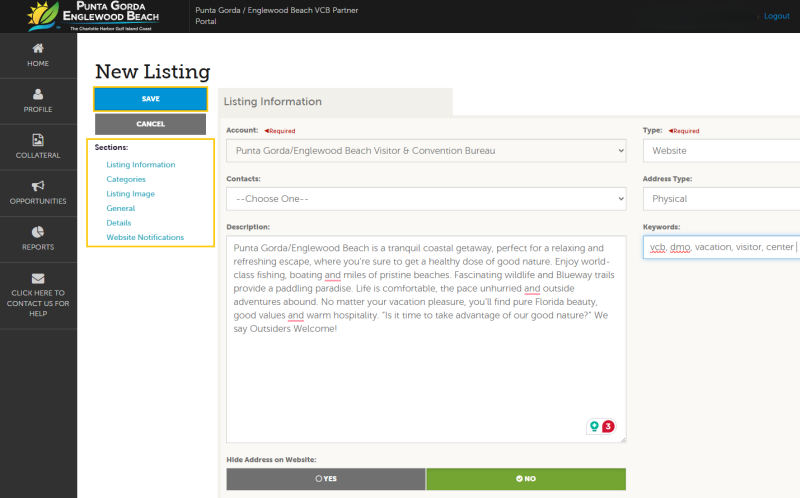Viewport: 800px width, 498px height.
Task: Go to Home in the sidebar
Action: 38,56
